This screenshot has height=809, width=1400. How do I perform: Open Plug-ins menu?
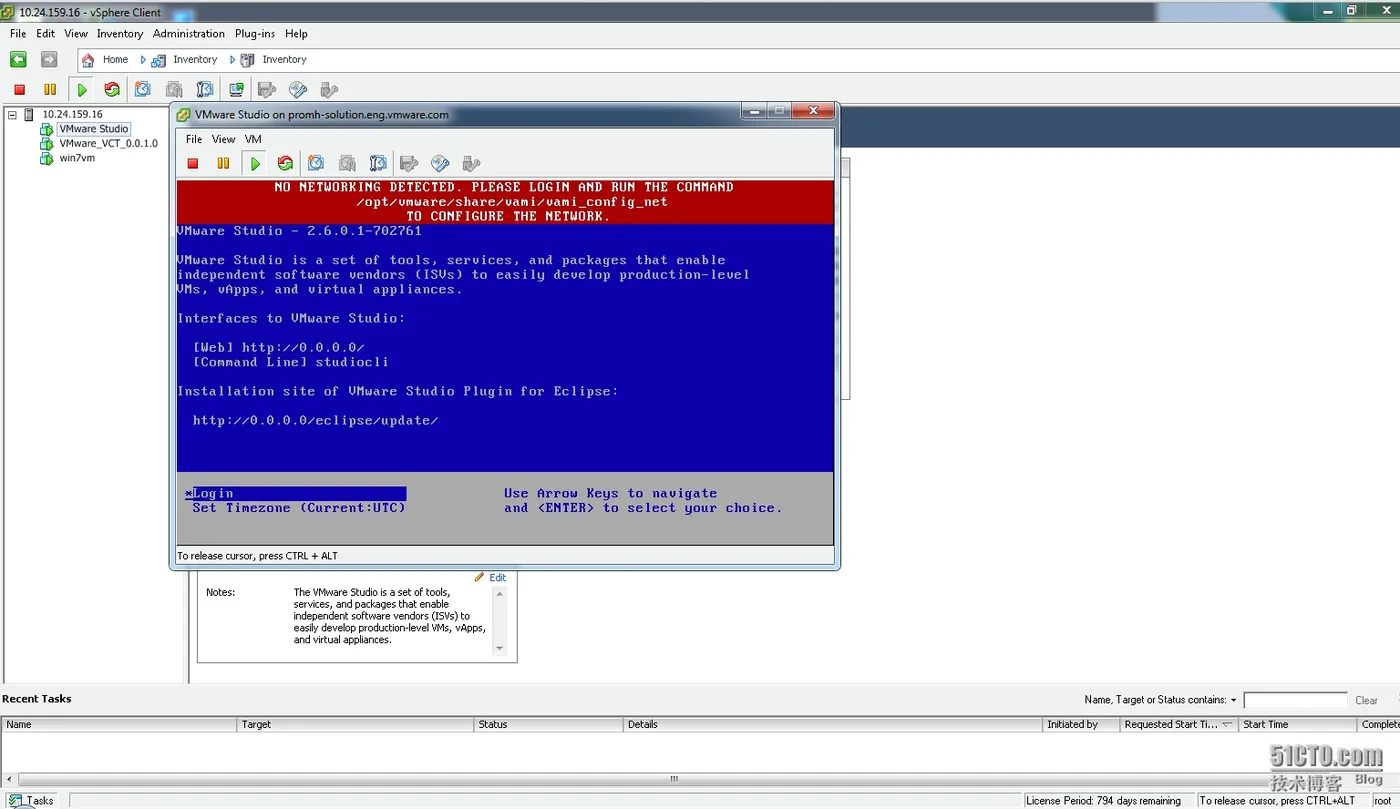pyautogui.click(x=255, y=33)
